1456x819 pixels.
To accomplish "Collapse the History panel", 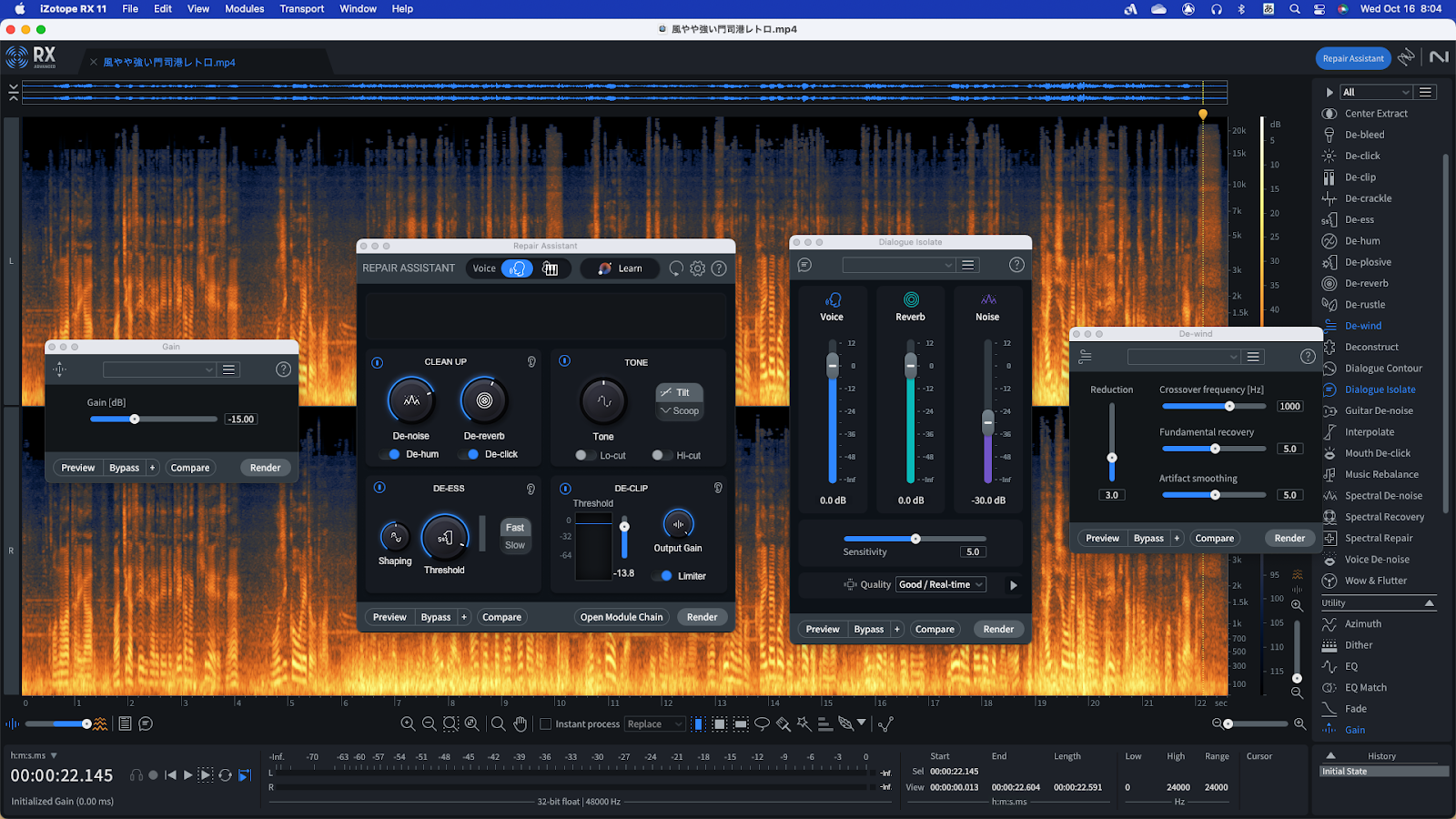I will [1330, 756].
